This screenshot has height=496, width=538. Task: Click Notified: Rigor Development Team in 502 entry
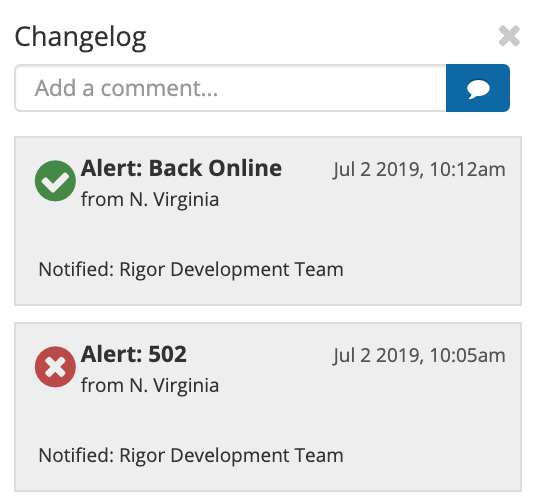(x=191, y=456)
